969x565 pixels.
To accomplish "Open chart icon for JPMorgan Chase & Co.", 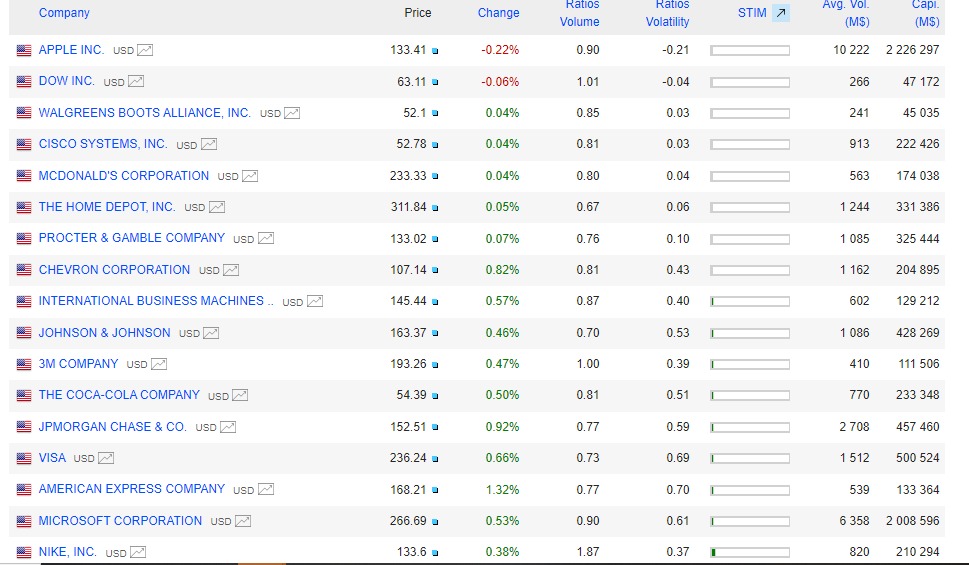I will click(228, 427).
